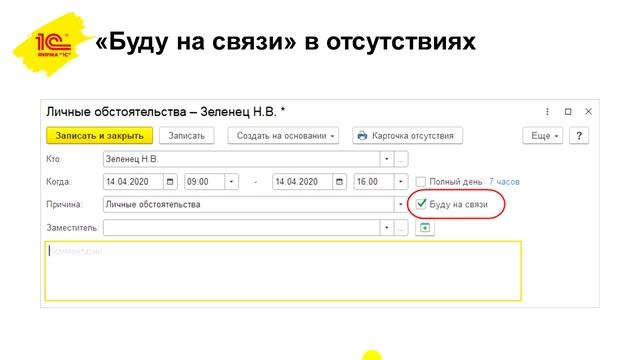
Task: Open the Создать на основании dropdown
Action: coord(283,136)
